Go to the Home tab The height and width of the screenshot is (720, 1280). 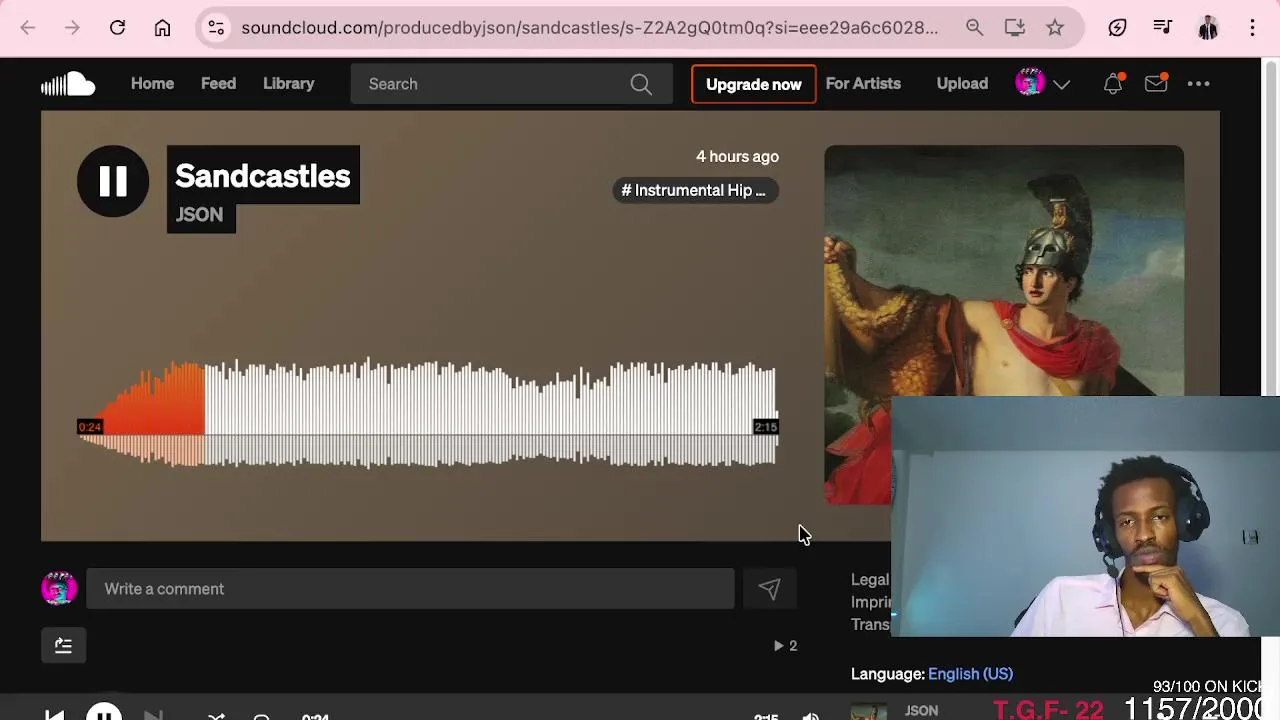coord(152,84)
